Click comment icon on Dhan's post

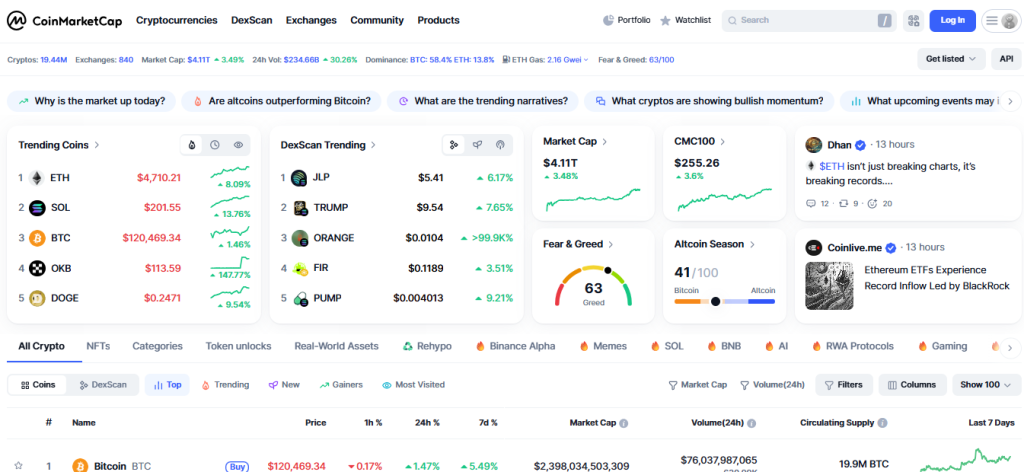(811, 204)
